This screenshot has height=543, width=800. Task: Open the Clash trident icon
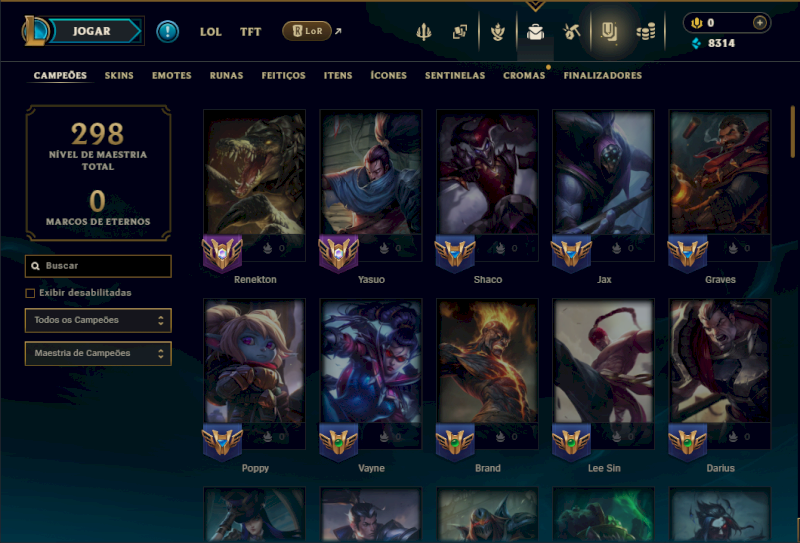pyautogui.click(x=423, y=32)
